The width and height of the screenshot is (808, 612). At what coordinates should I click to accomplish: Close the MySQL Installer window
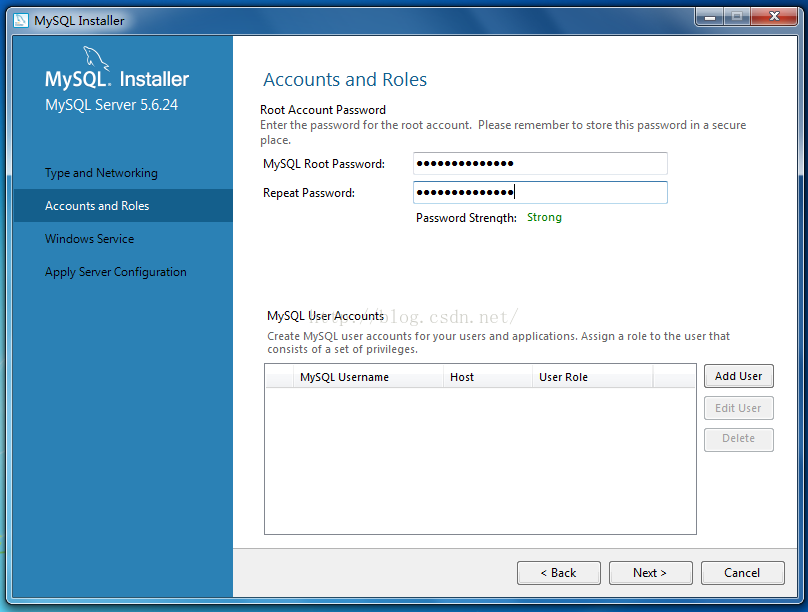click(x=774, y=17)
